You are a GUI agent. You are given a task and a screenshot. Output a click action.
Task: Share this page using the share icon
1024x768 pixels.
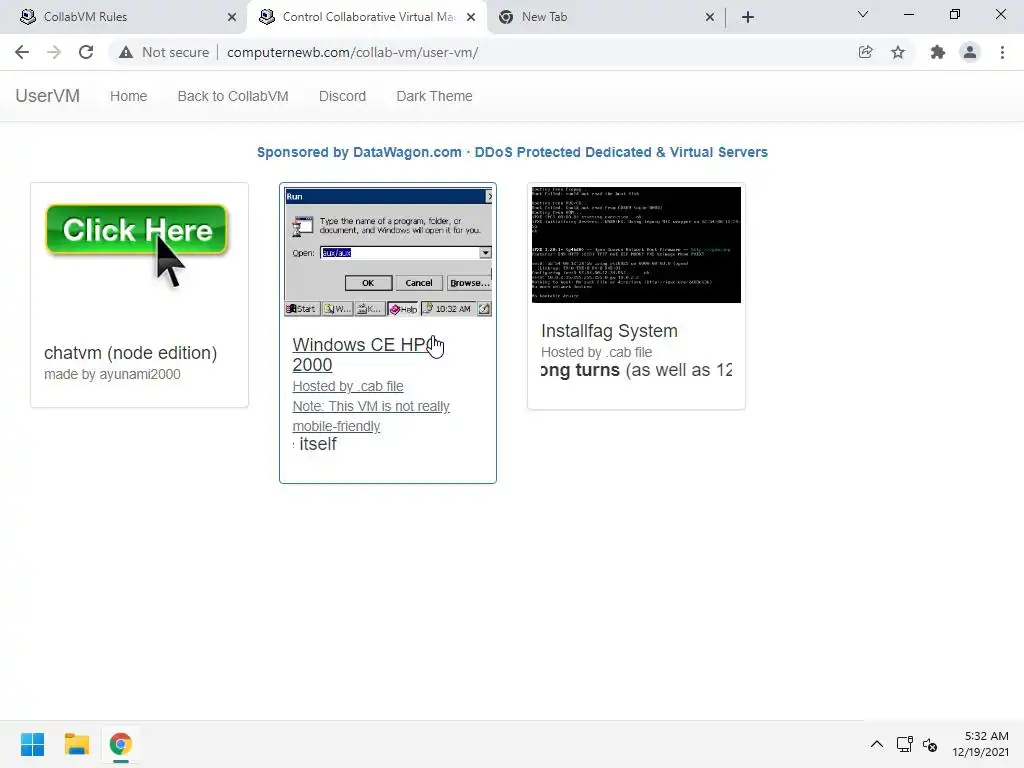click(x=865, y=52)
